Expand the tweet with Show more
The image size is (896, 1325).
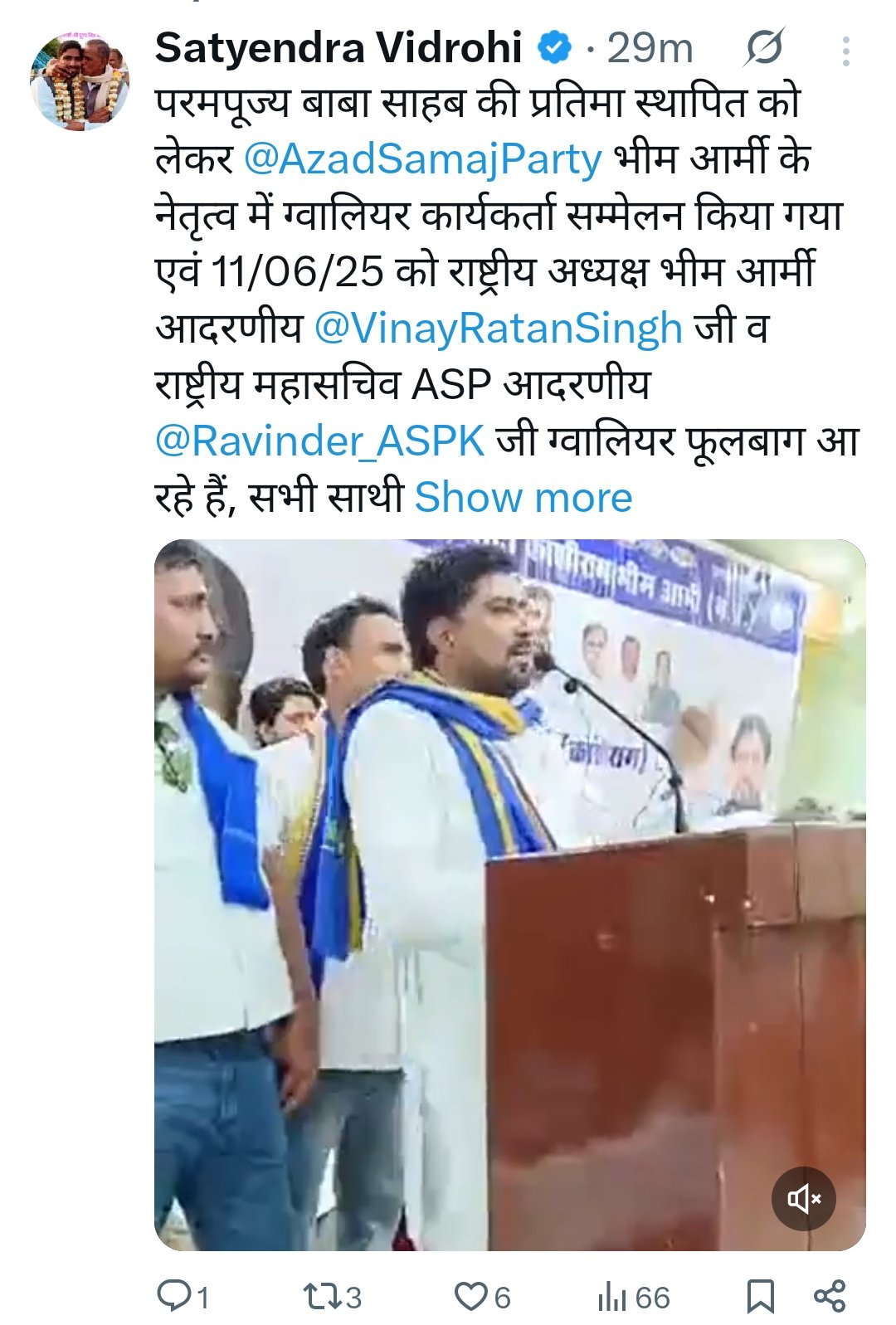pyautogui.click(x=523, y=498)
